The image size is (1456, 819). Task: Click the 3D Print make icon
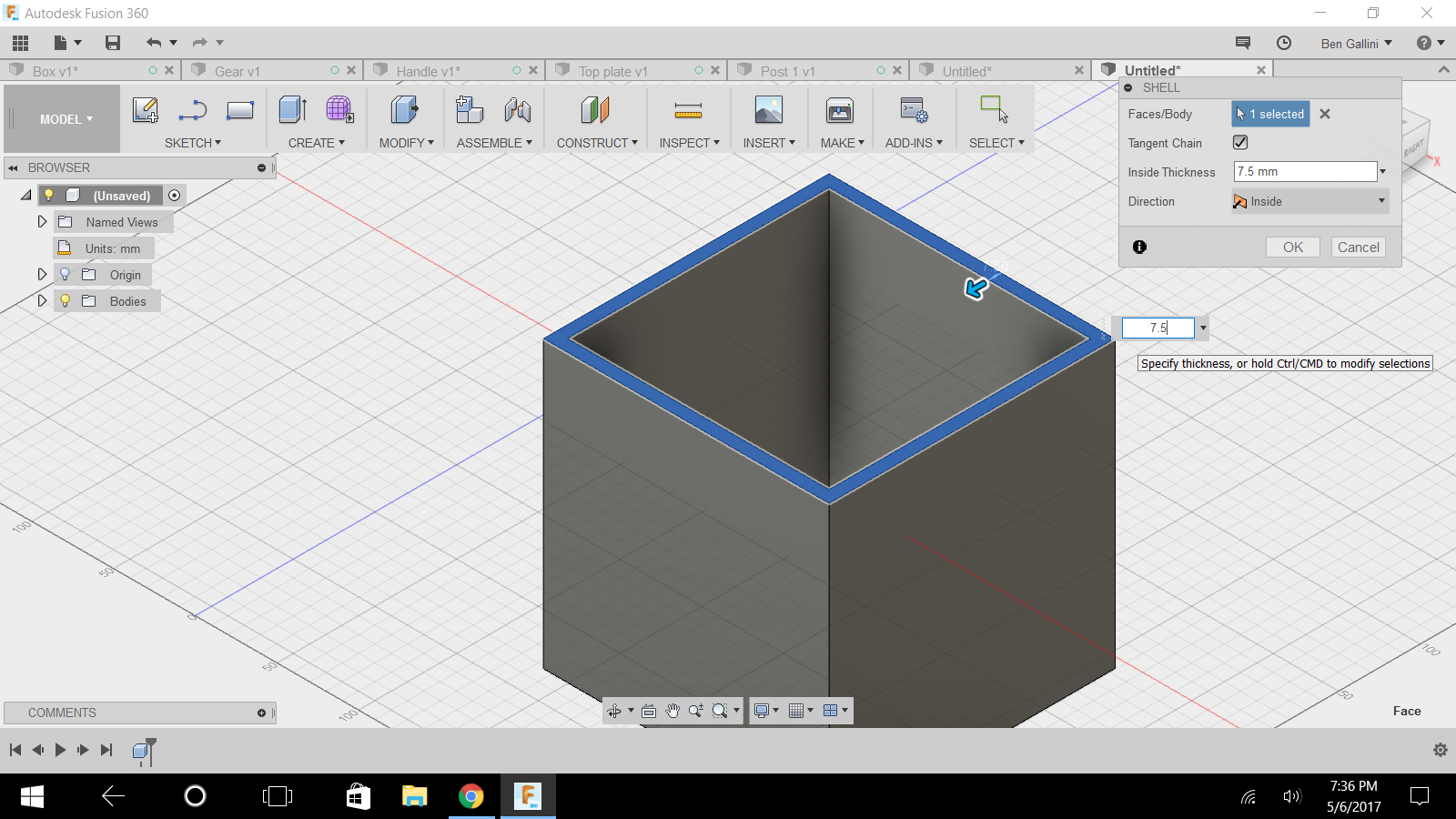840,110
